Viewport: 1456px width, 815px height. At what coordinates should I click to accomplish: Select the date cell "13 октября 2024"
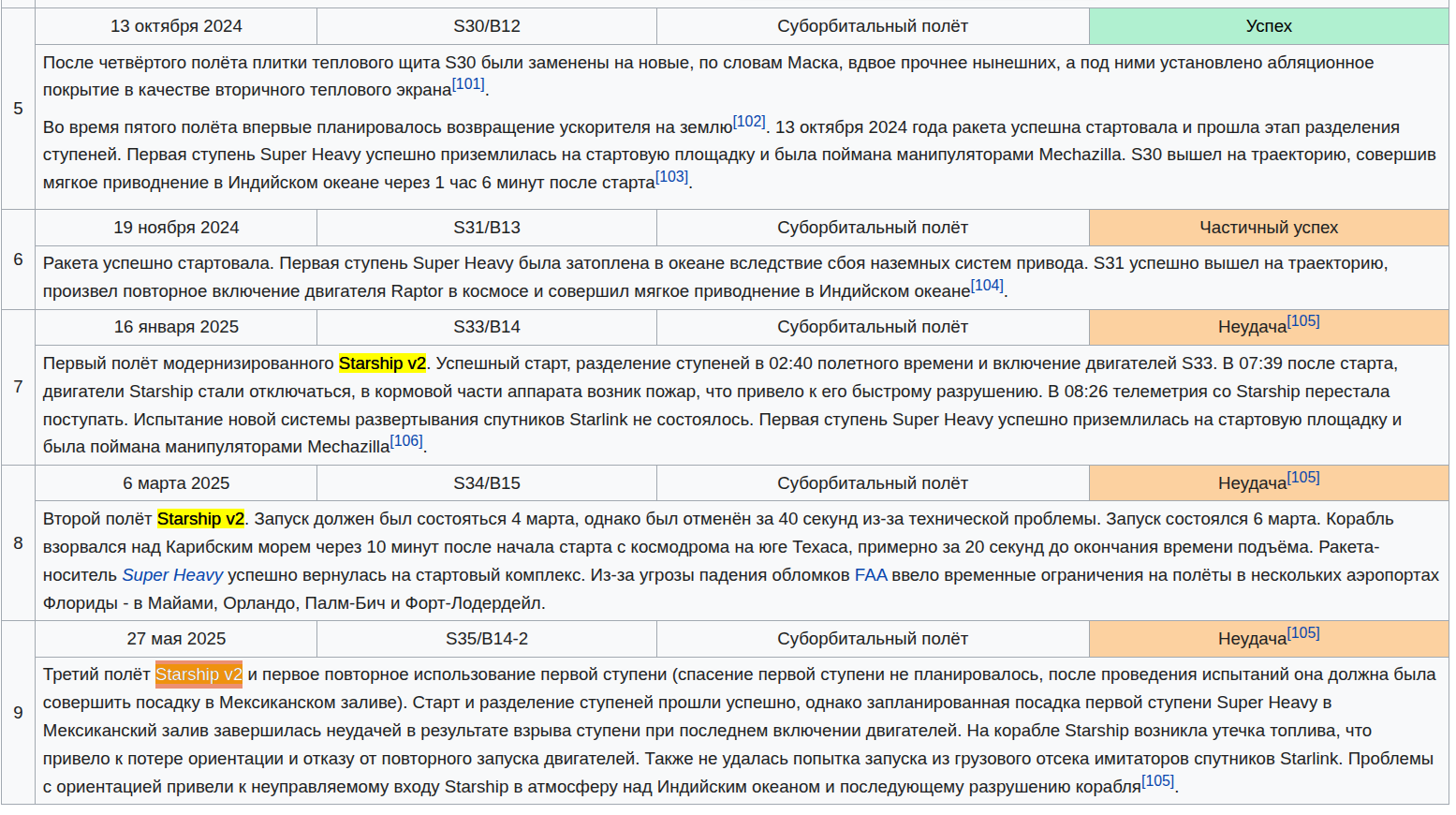(x=176, y=26)
